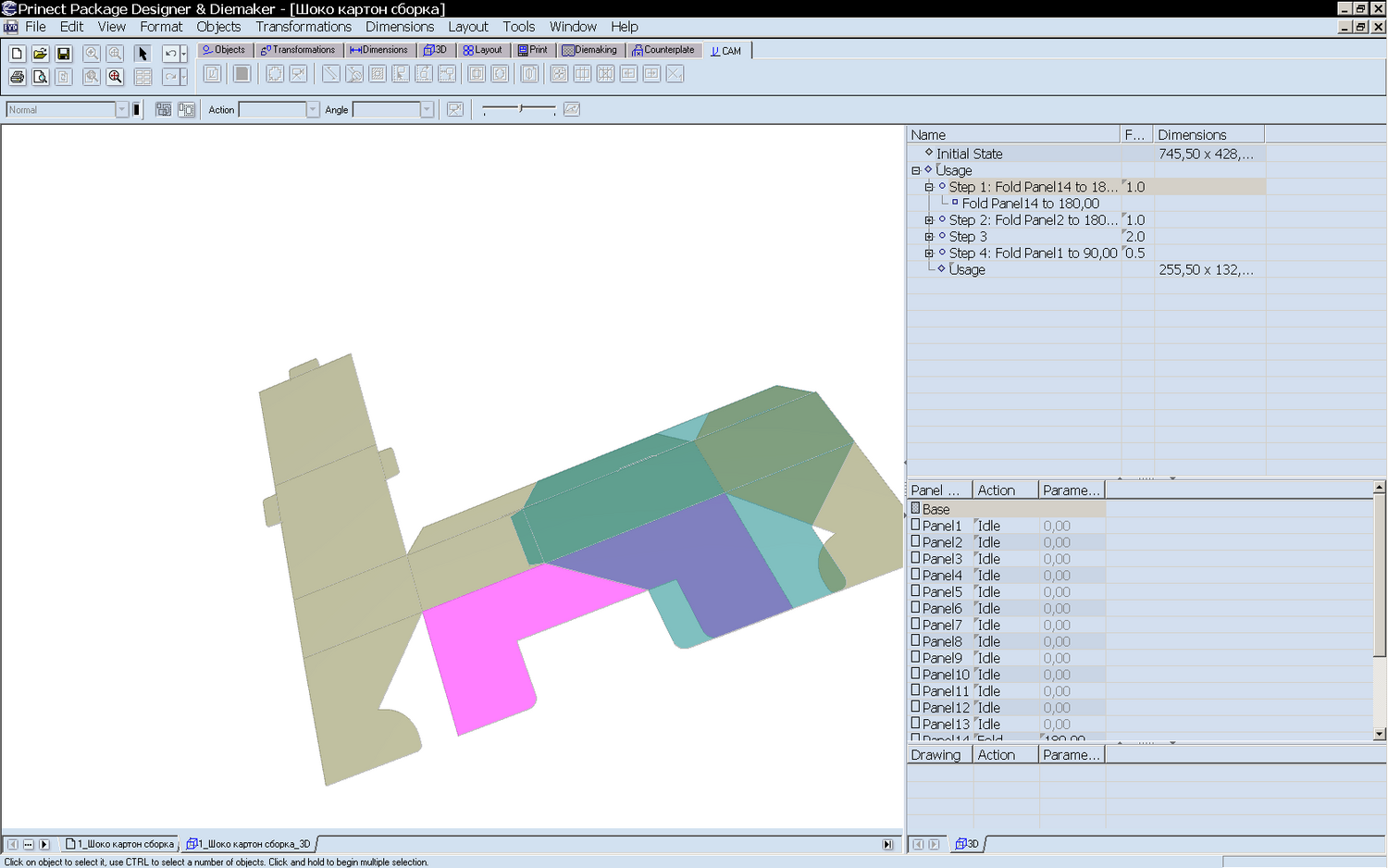Open the Normal style dropdown

121,109
